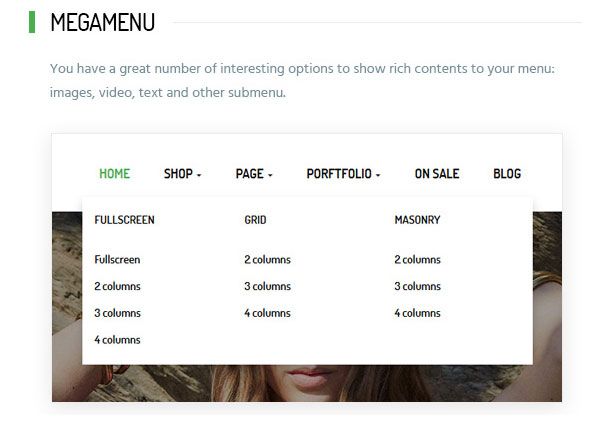Expand the PAGE dropdown menu
The width and height of the screenshot is (614, 423).
(254, 174)
